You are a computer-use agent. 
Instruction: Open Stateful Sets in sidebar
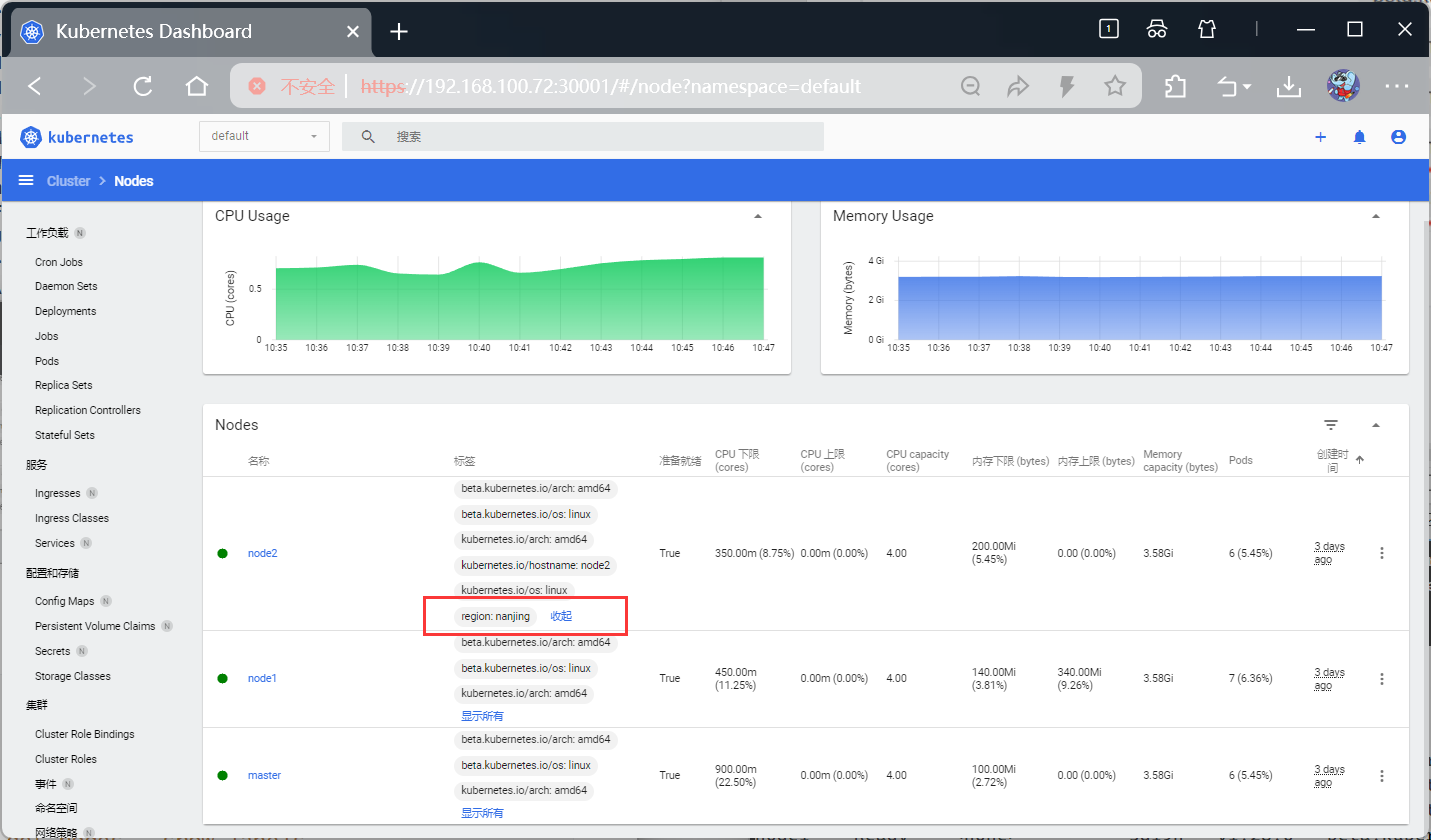[65, 435]
